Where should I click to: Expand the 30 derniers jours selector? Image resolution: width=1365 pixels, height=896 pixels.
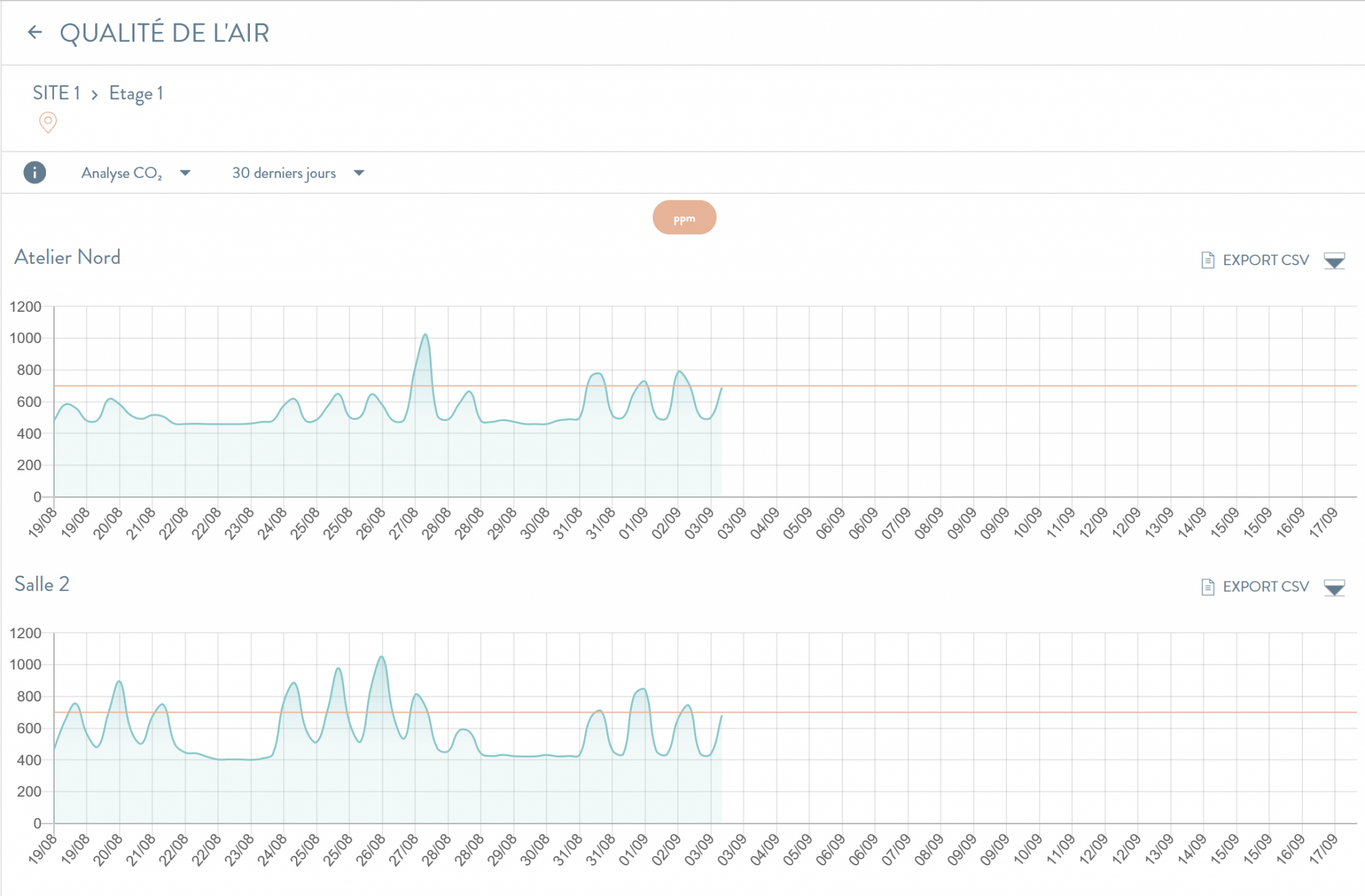pyautogui.click(x=284, y=173)
